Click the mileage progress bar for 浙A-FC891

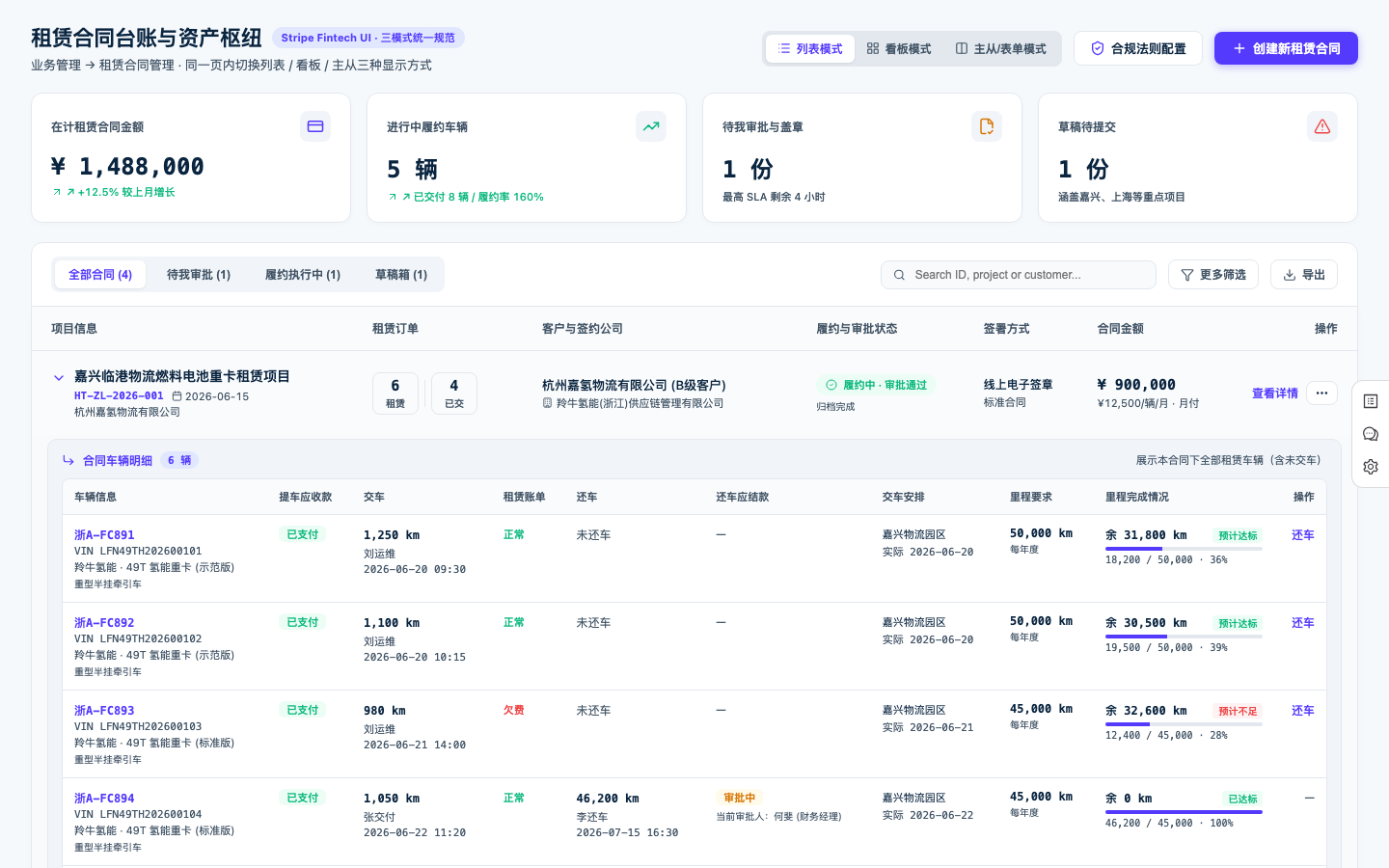(1184, 549)
